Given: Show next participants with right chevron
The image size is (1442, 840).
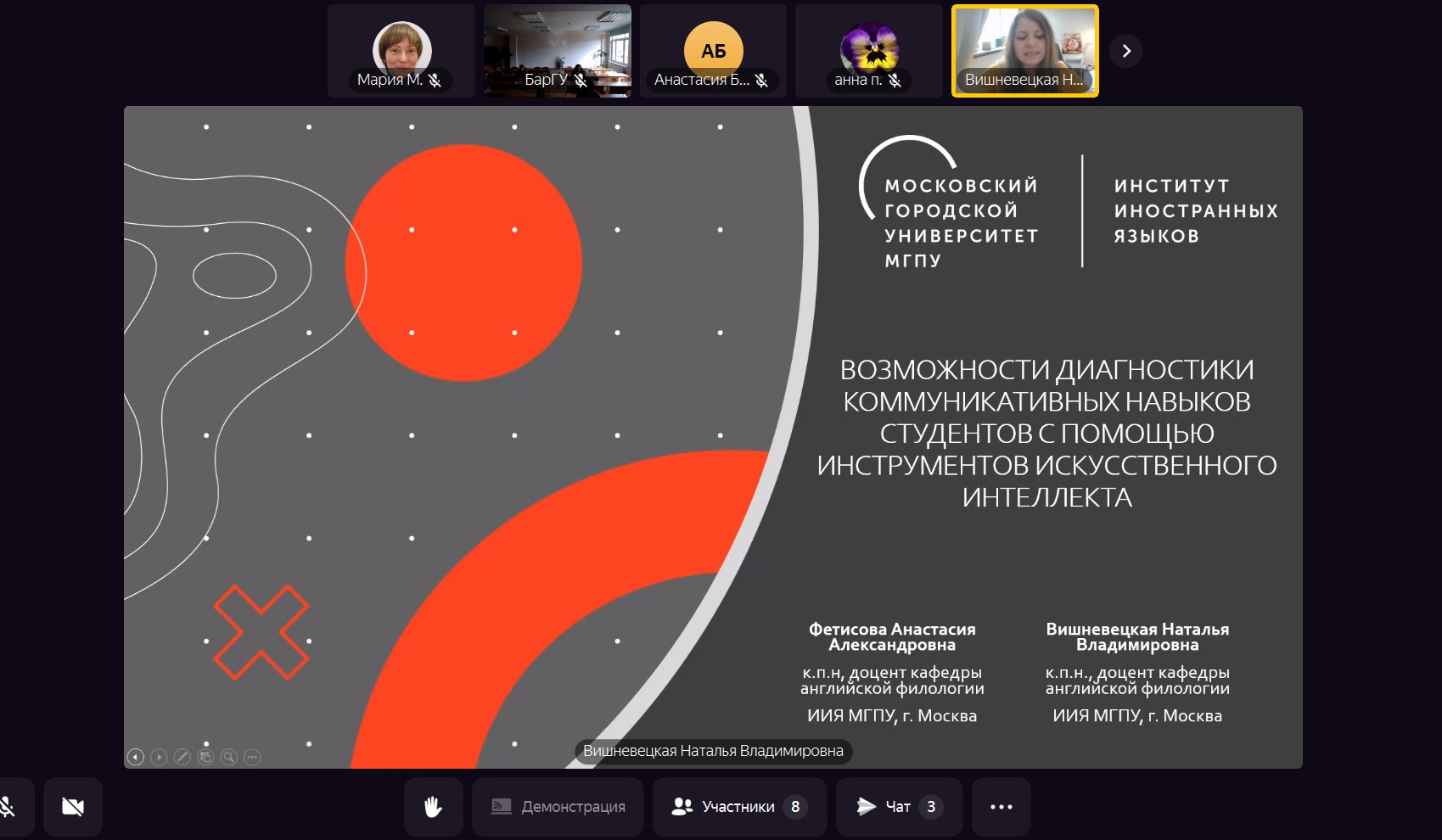Looking at the screenshot, I should [x=1126, y=51].
